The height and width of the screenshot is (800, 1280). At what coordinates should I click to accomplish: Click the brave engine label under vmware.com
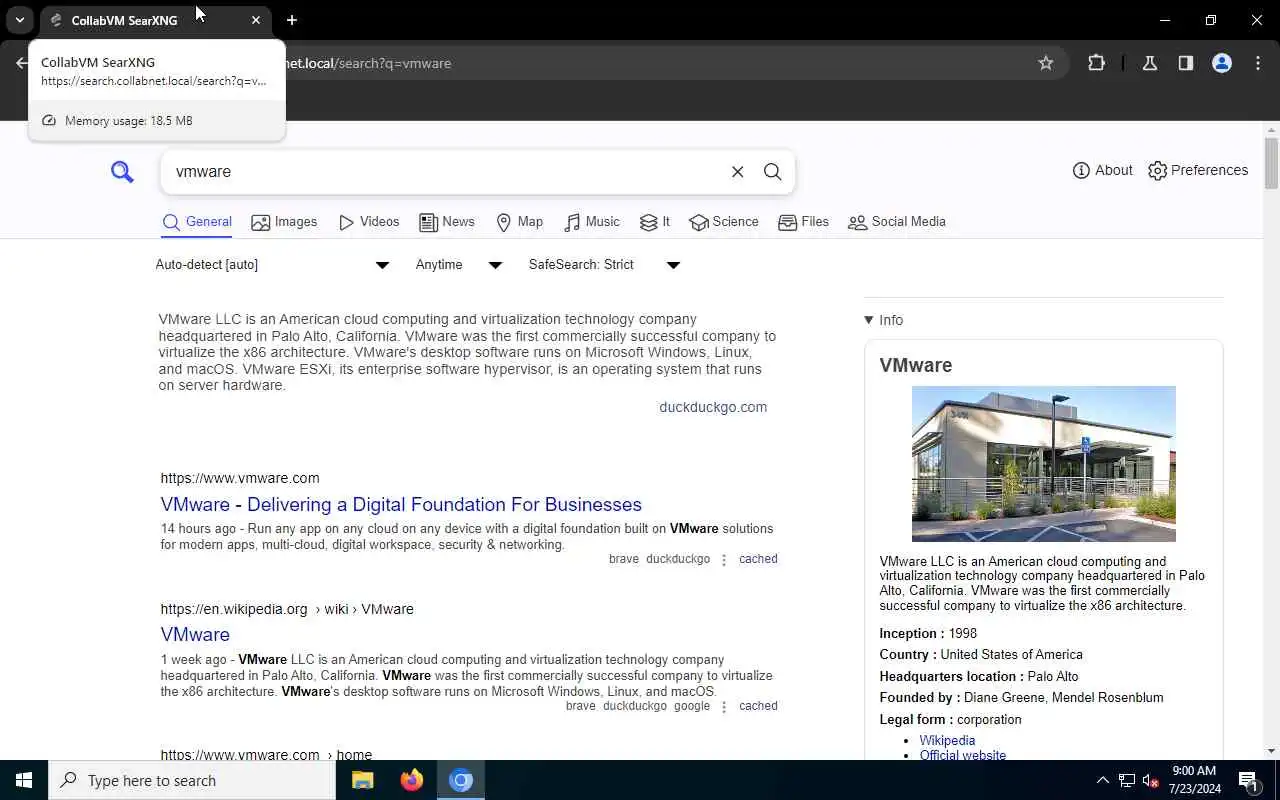(x=623, y=559)
